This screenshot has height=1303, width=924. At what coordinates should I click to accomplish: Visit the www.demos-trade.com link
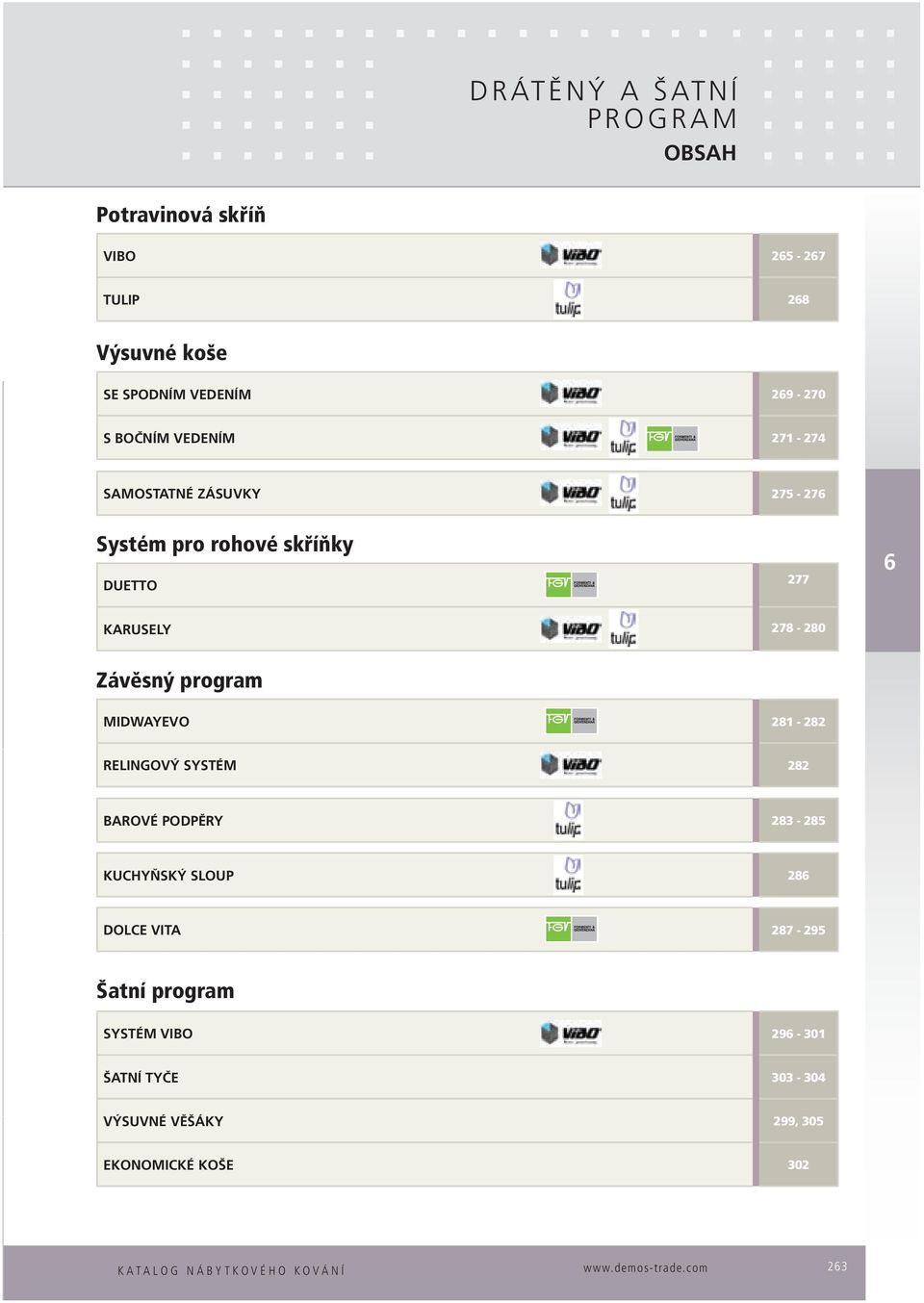coord(645,1267)
